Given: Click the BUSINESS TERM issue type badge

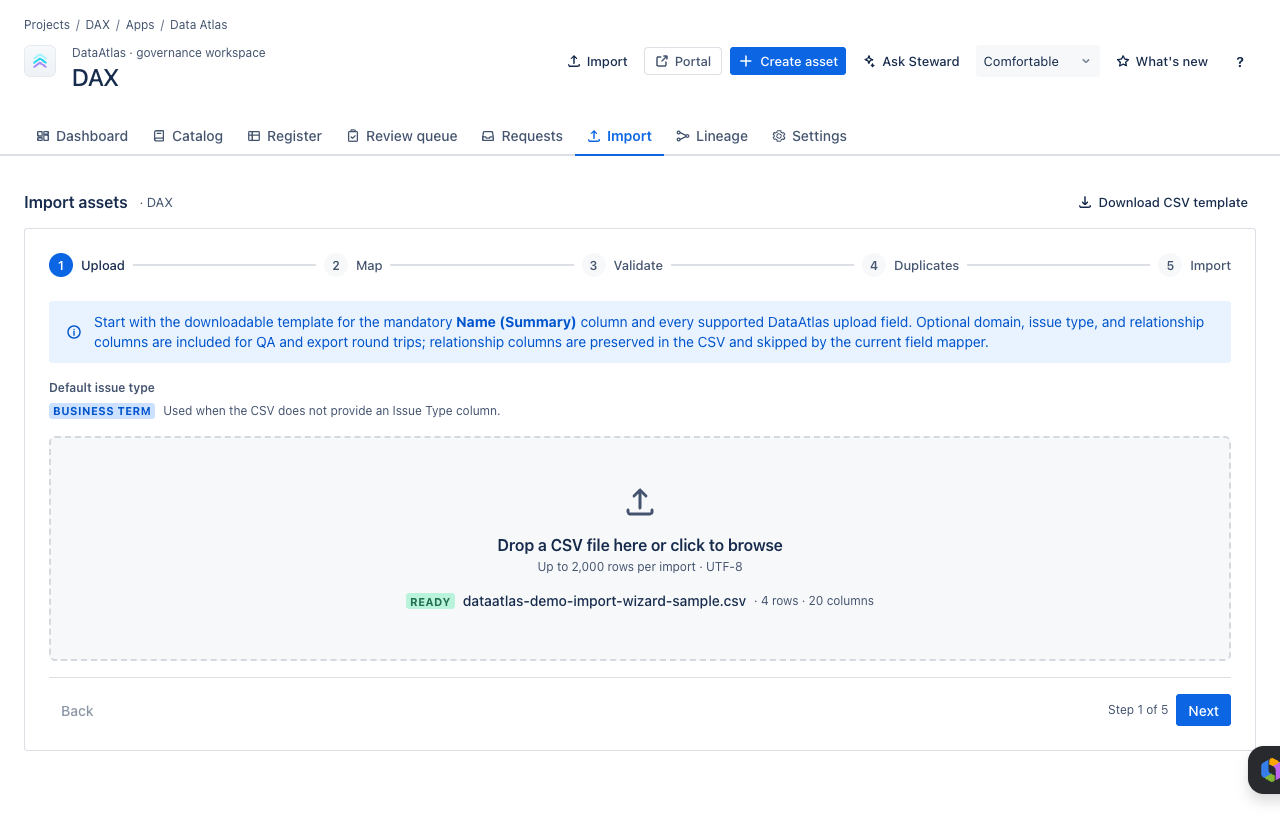Looking at the screenshot, I should click(102, 411).
